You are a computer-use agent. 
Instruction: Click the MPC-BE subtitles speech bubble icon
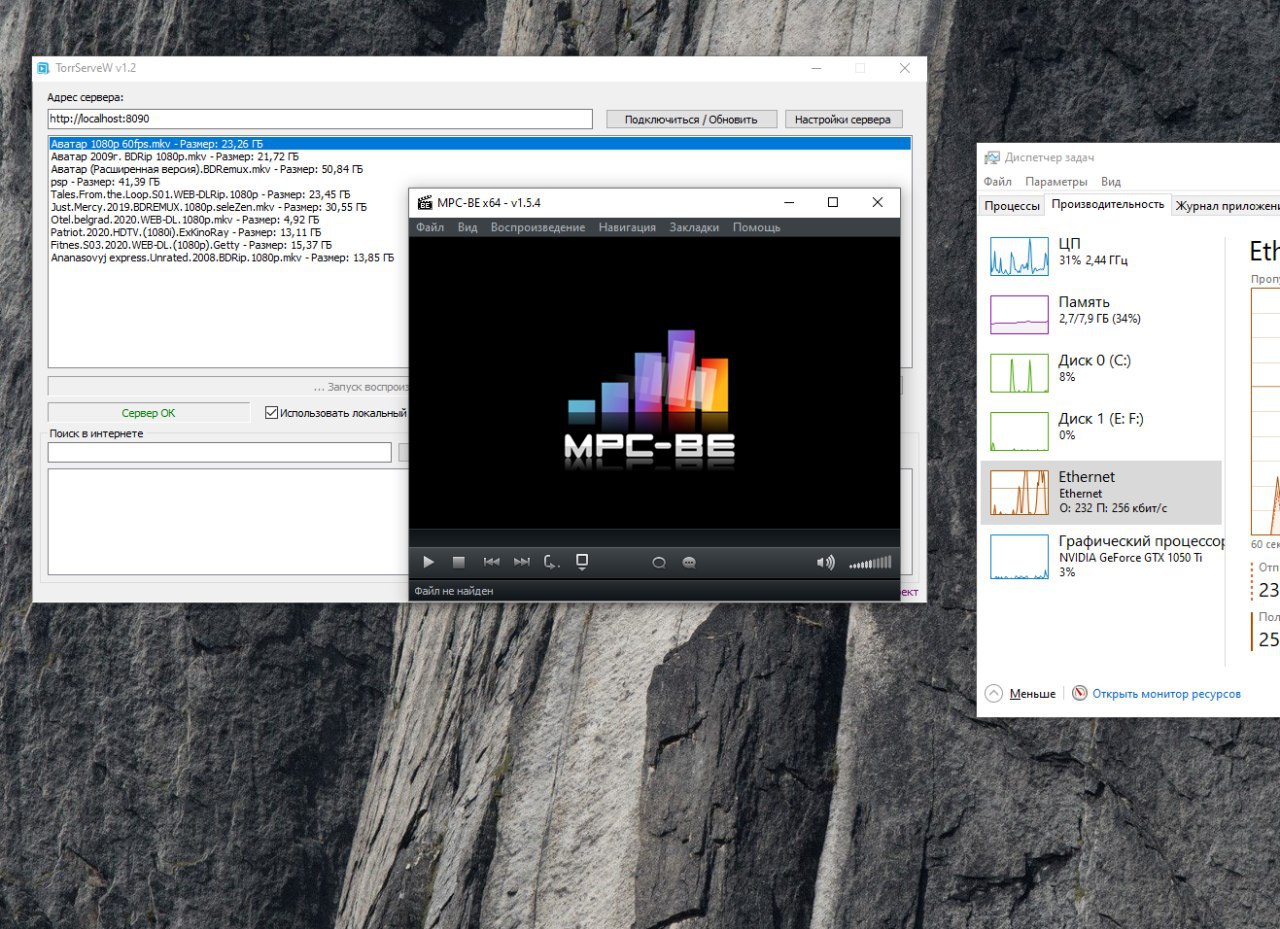[x=689, y=563]
